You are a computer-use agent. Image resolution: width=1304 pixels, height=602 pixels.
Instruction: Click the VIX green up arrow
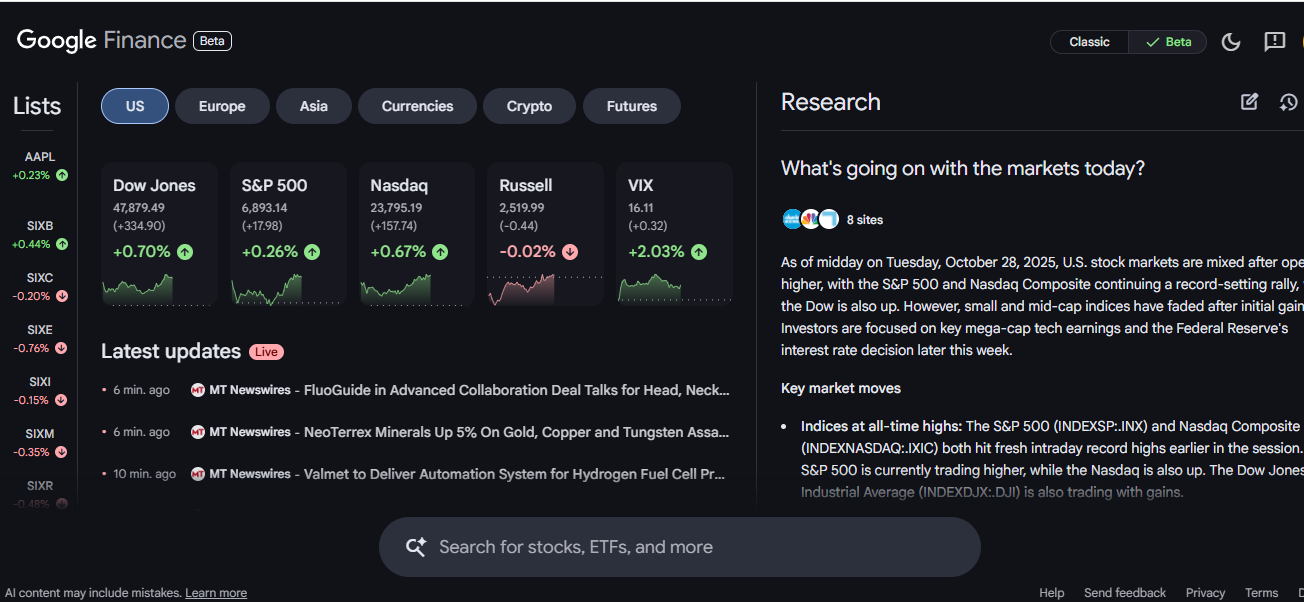pos(699,252)
